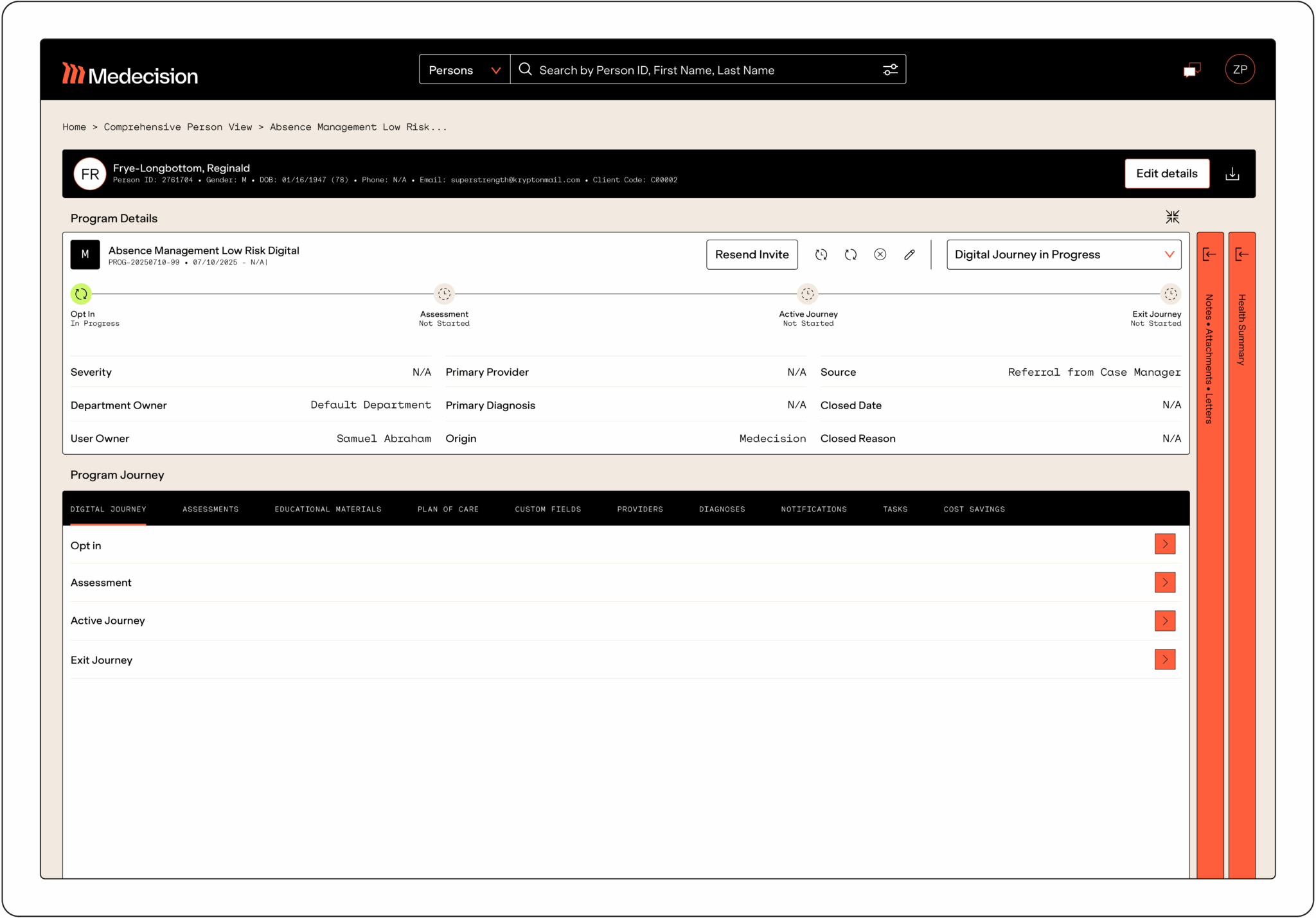Click the circled X cancel program icon

pyautogui.click(x=880, y=255)
